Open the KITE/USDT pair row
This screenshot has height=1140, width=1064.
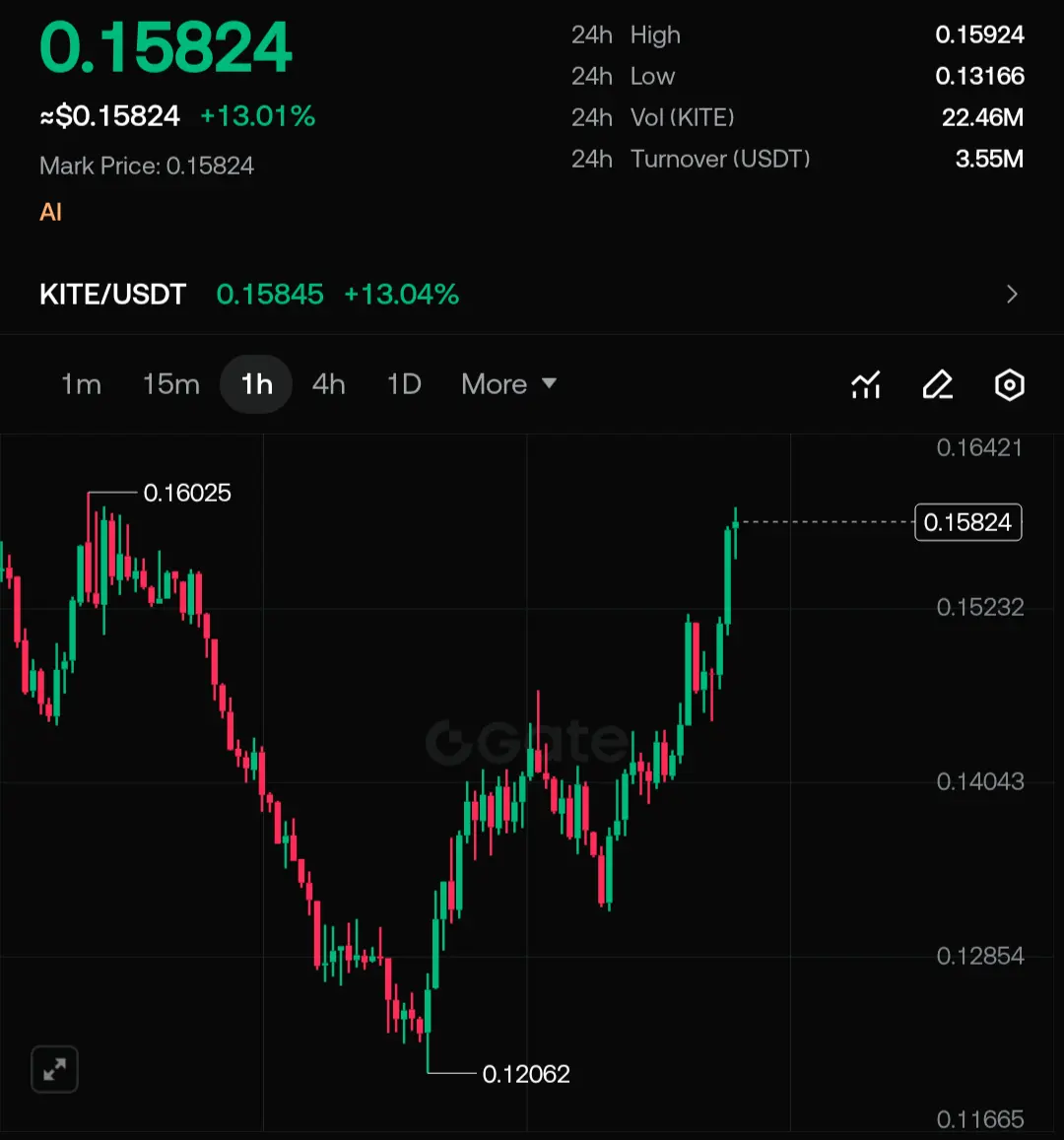[532, 295]
